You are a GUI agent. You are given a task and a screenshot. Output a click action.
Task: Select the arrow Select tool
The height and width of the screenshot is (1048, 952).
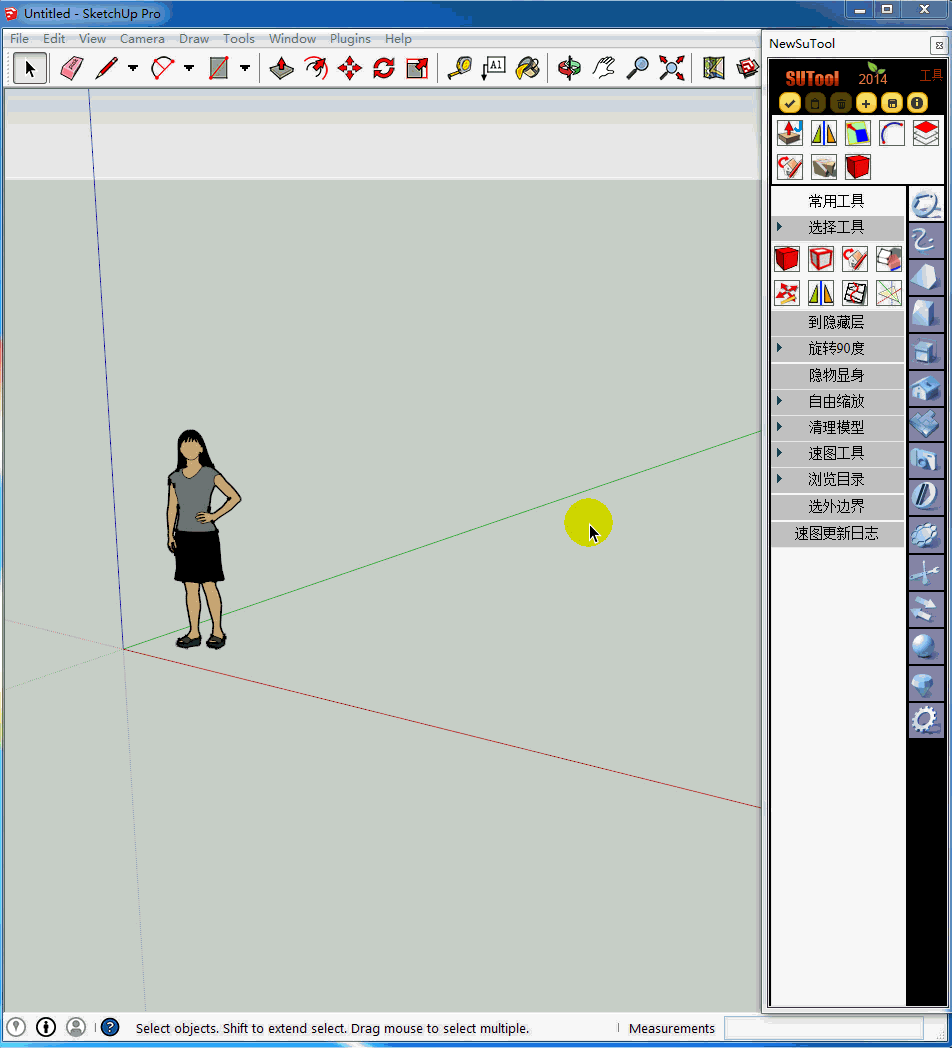click(30, 68)
